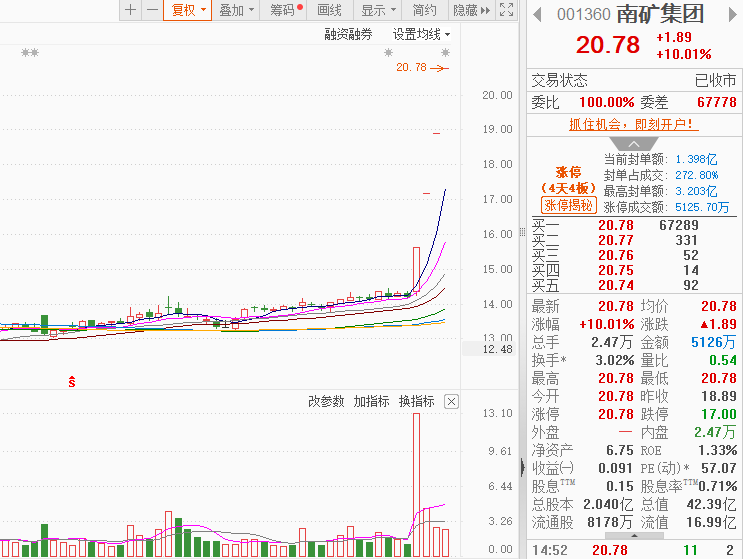Click the 20.78 latest price arrow label

(x=422, y=67)
